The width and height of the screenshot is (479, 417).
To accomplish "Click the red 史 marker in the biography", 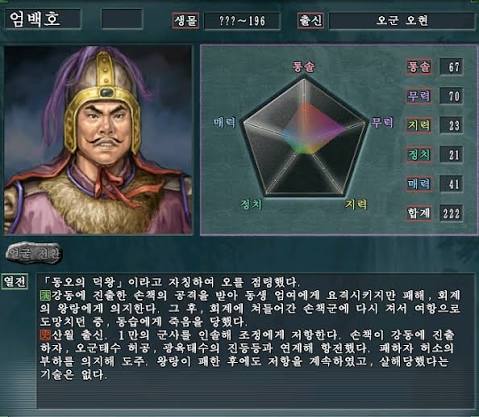I will click(45, 335).
